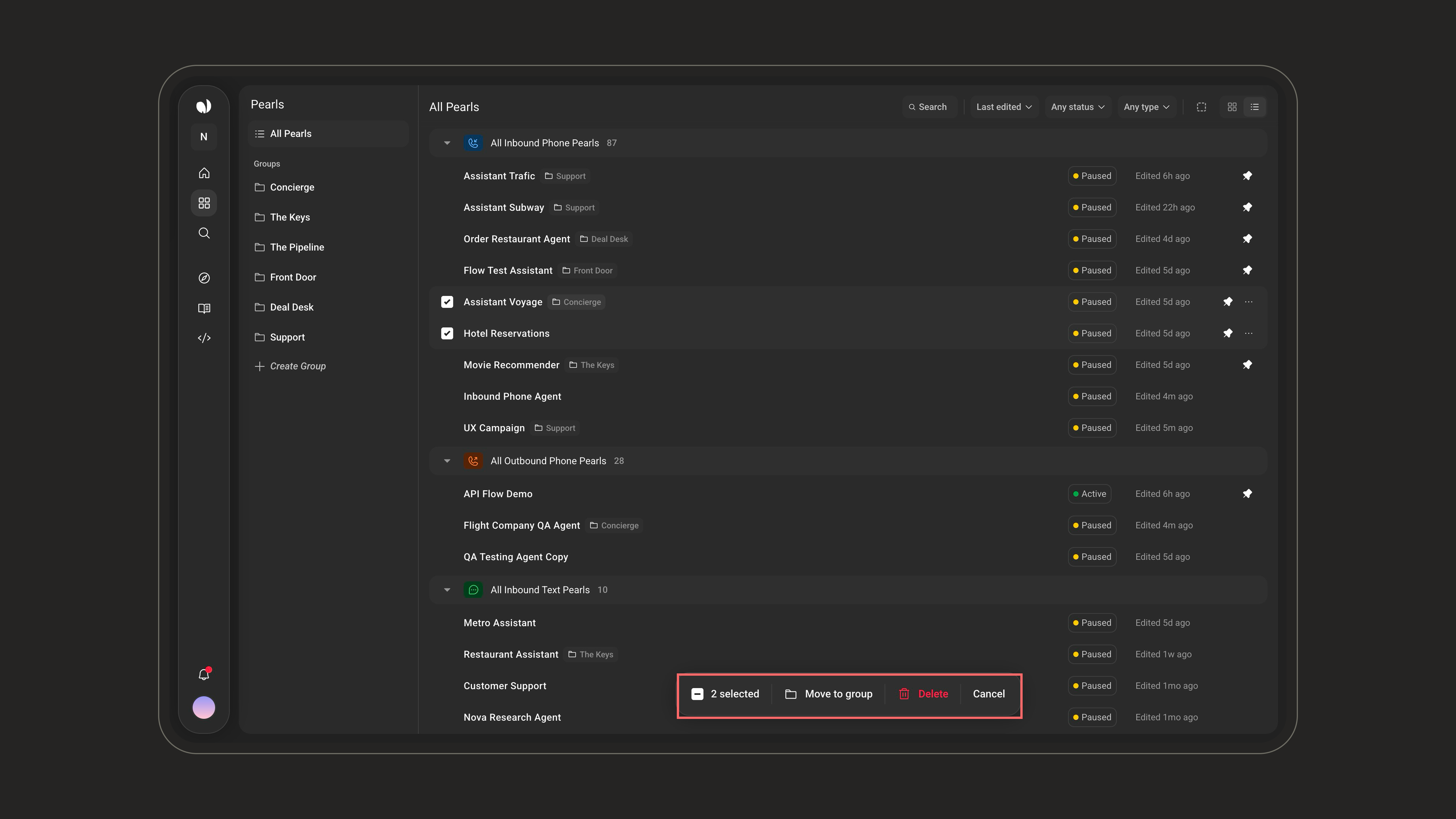This screenshot has height=819, width=1456.
Task: Click the Deal Desk tag on Order Restaurant Agent
Action: 604,239
